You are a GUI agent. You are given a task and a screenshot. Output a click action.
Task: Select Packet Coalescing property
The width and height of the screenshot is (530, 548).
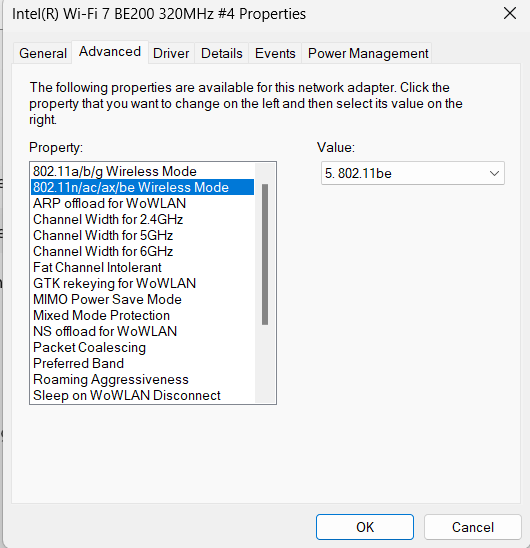click(142, 347)
